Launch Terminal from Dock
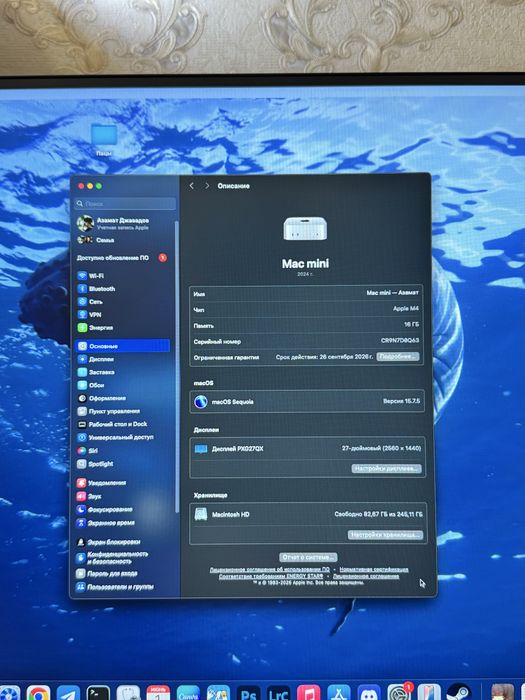 pos(98,693)
